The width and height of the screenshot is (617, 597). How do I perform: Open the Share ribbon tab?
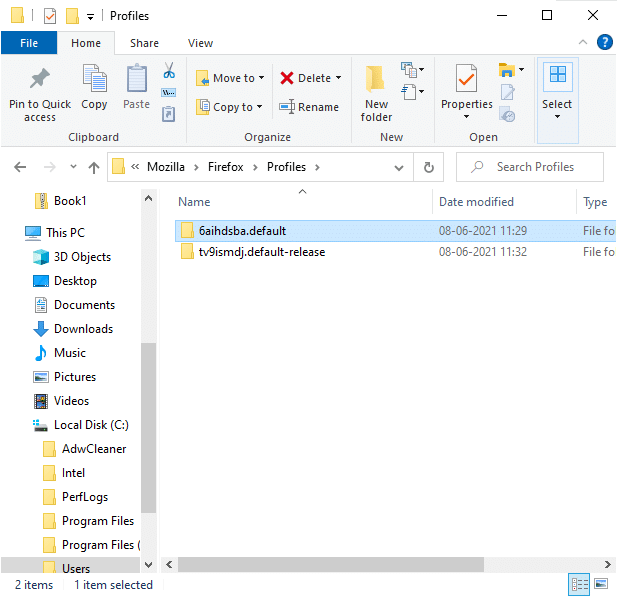click(x=144, y=43)
